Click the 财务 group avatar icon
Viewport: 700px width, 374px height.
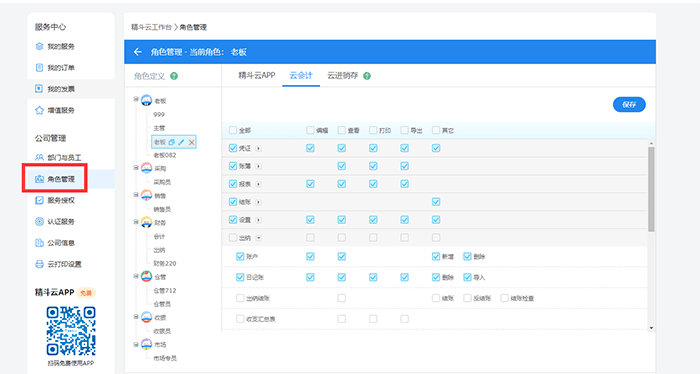(x=146, y=222)
